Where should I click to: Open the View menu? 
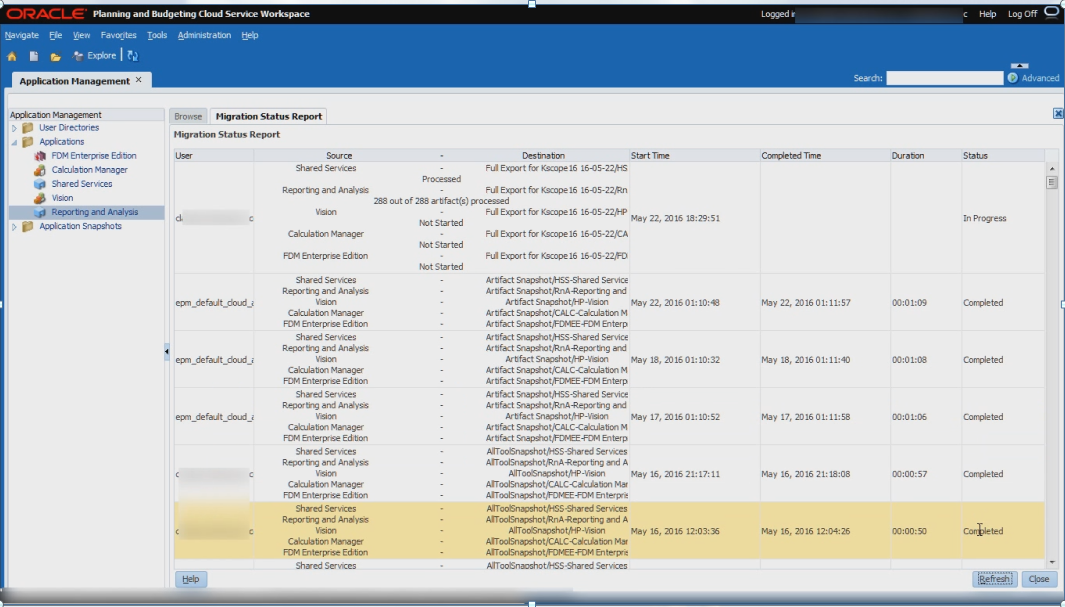click(x=82, y=35)
